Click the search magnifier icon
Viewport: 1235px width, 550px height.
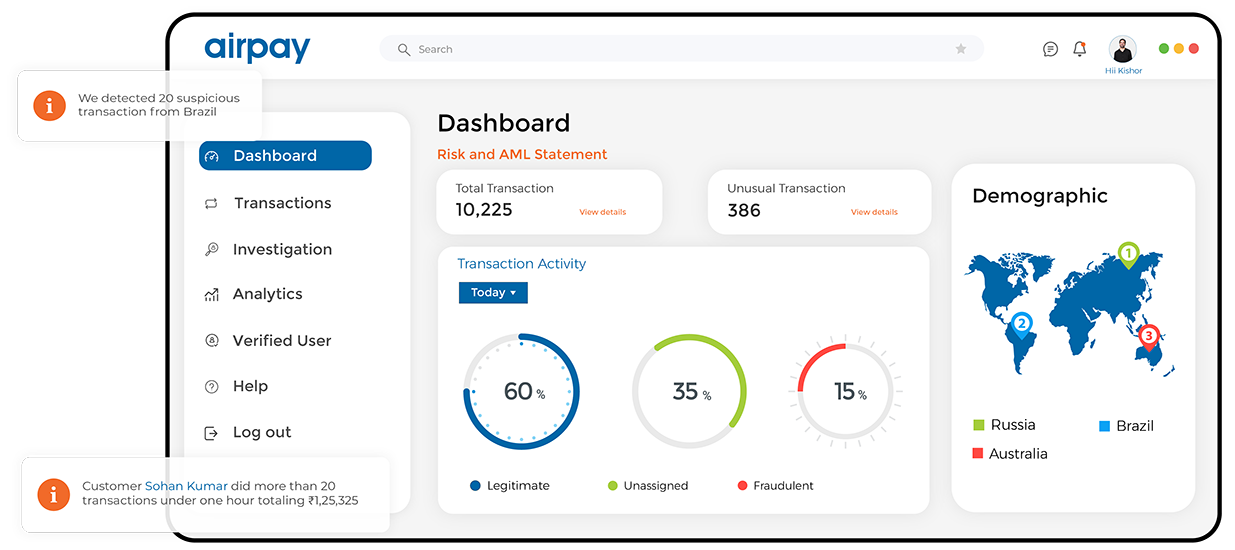[x=404, y=49]
